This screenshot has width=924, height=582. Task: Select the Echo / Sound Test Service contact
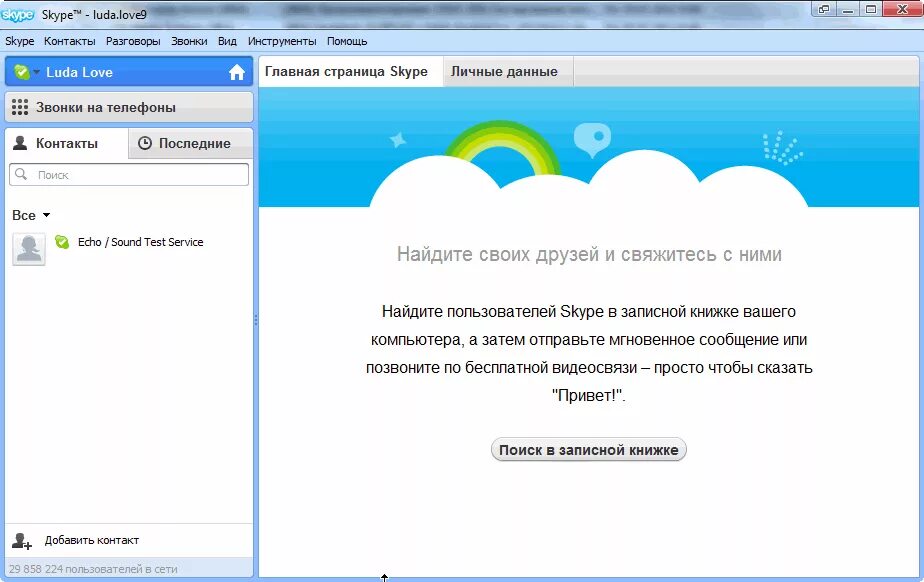129,249
